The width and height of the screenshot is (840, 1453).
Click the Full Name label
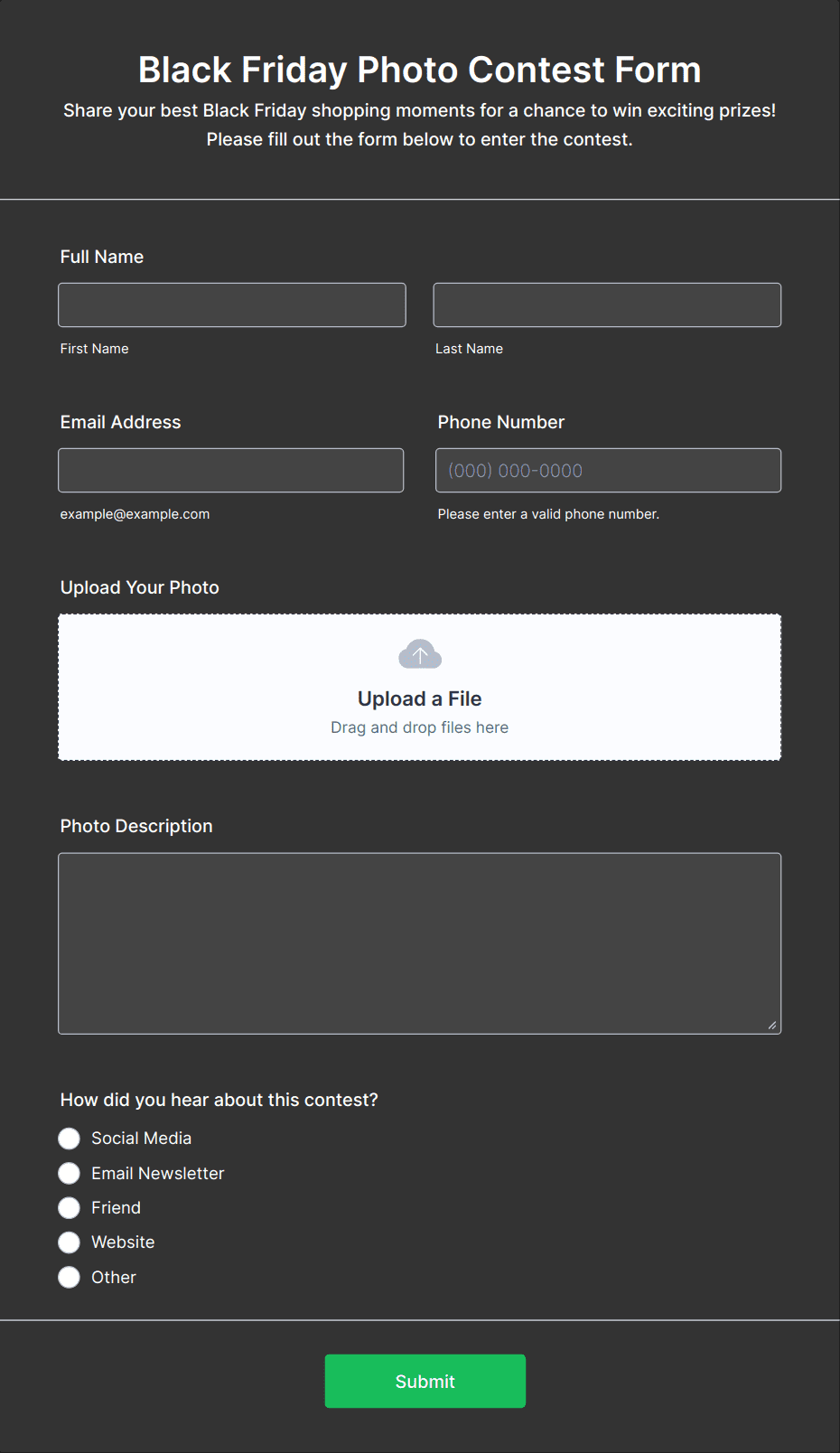click(102, 257)
